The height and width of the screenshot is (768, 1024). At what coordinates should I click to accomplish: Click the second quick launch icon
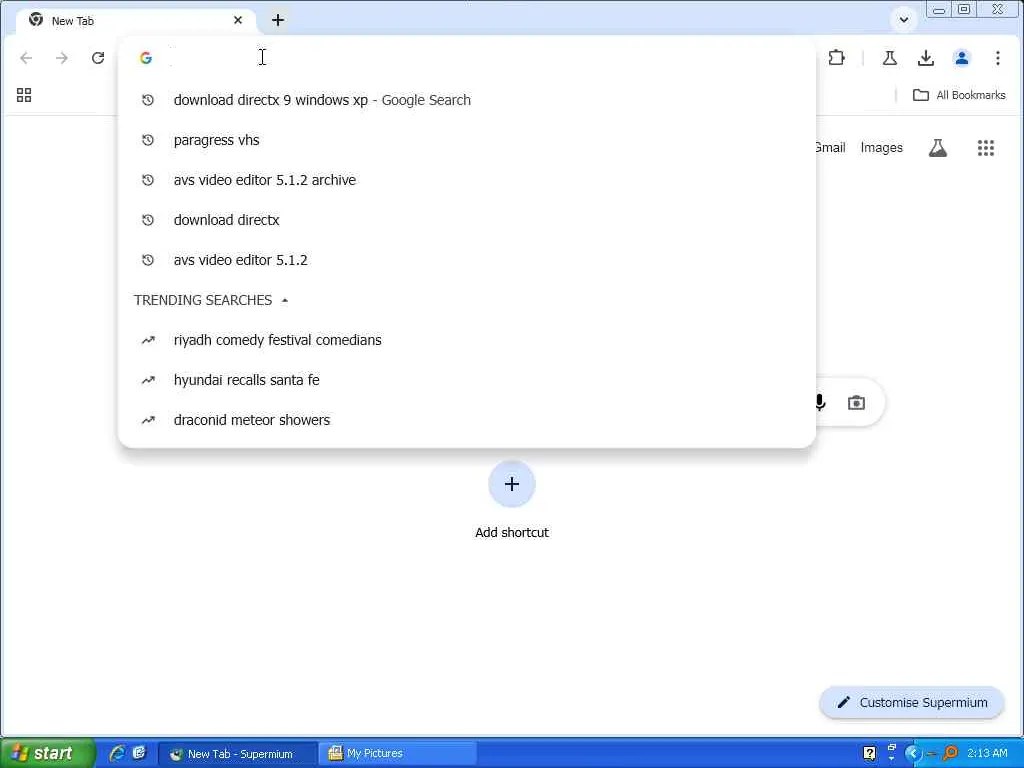click(x=139, y=753)
